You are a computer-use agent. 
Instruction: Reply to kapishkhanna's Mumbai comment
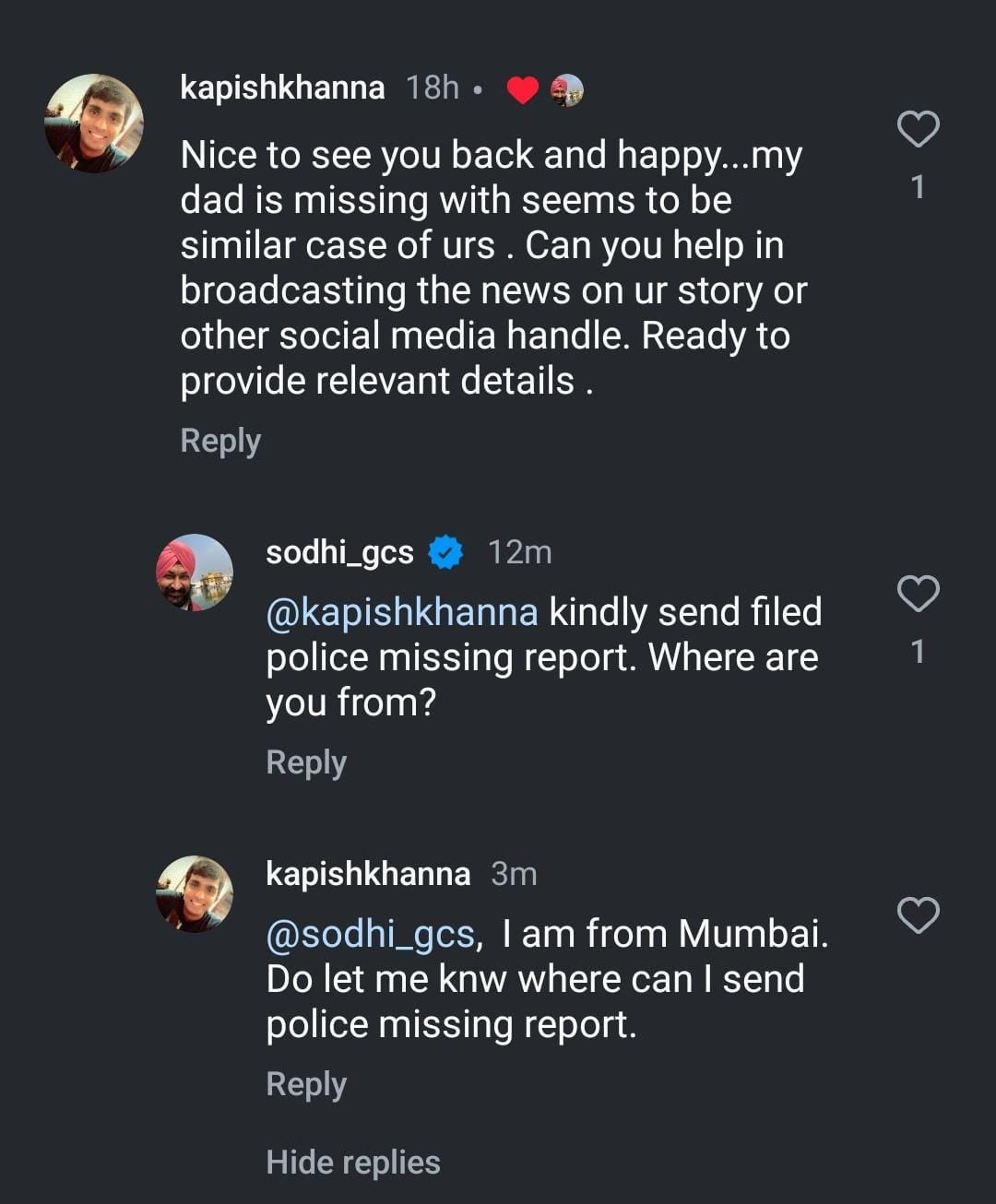pos(306,1084)
